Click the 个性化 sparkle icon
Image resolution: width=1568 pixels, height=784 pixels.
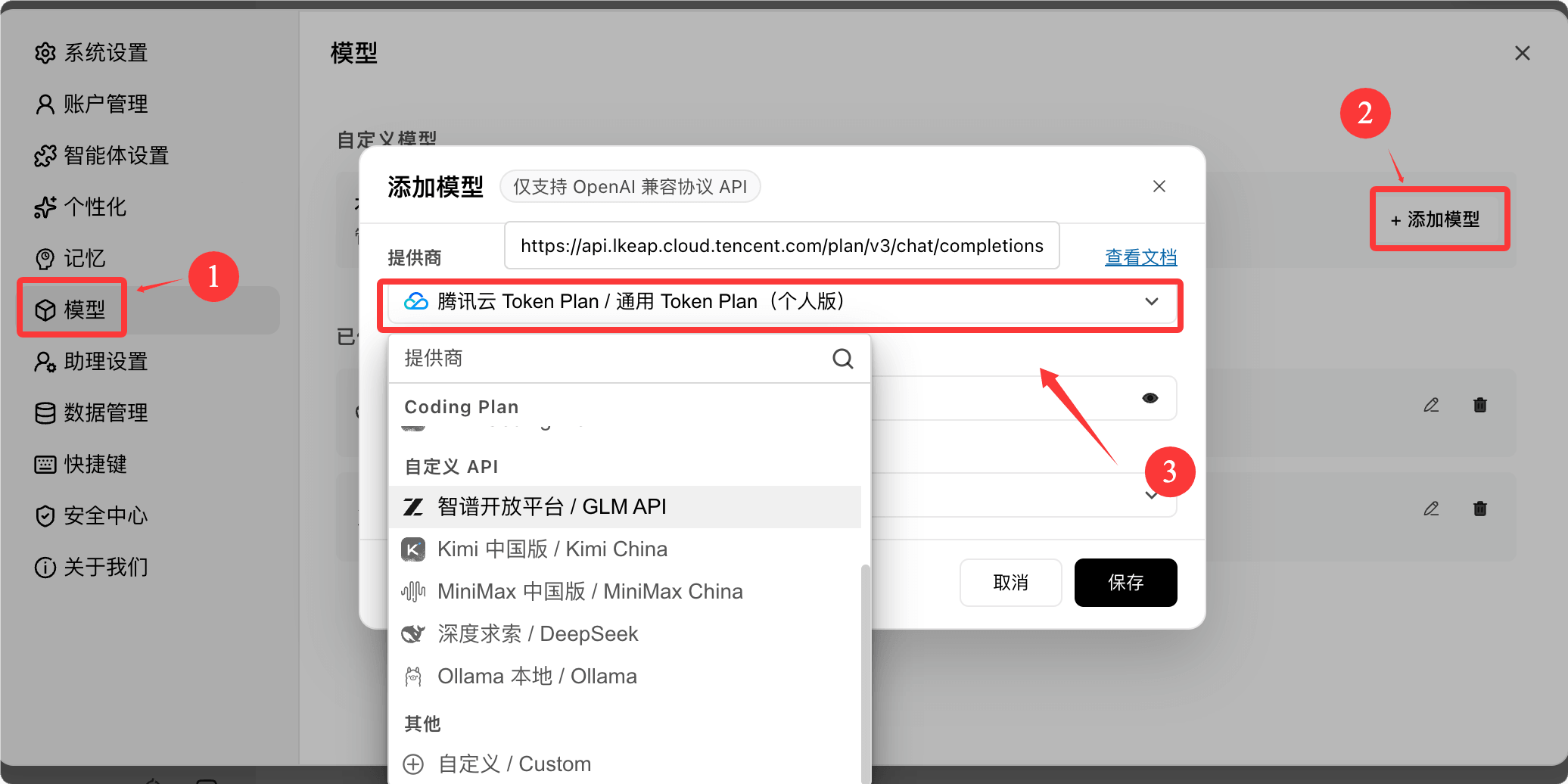(45, 207)
